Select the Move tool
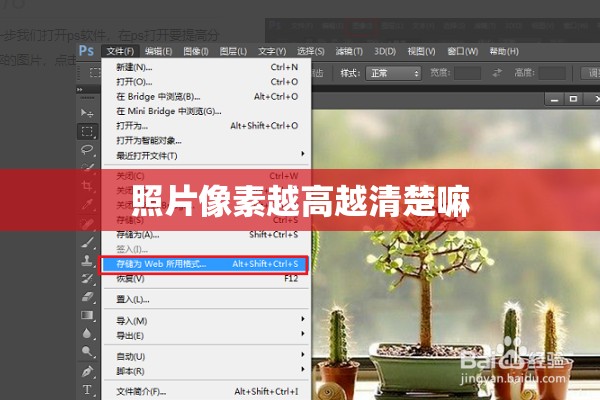The image size is (600, 400). [x=87, y=113]
